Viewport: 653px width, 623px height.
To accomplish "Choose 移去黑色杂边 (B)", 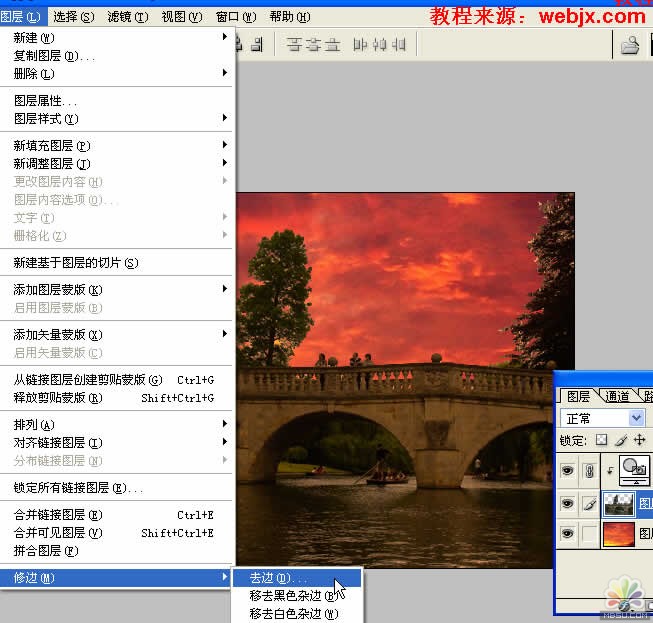I will pos(297,596).
